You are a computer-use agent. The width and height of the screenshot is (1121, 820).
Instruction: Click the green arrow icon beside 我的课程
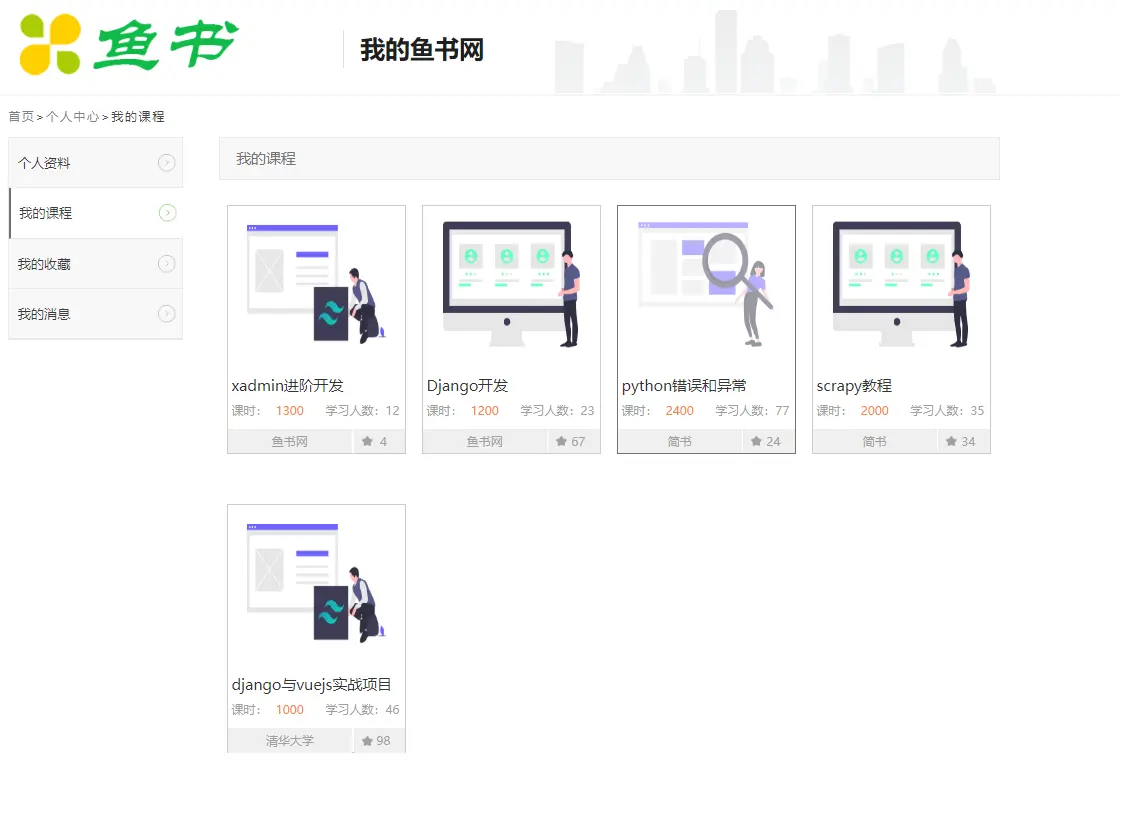(167, 212)
